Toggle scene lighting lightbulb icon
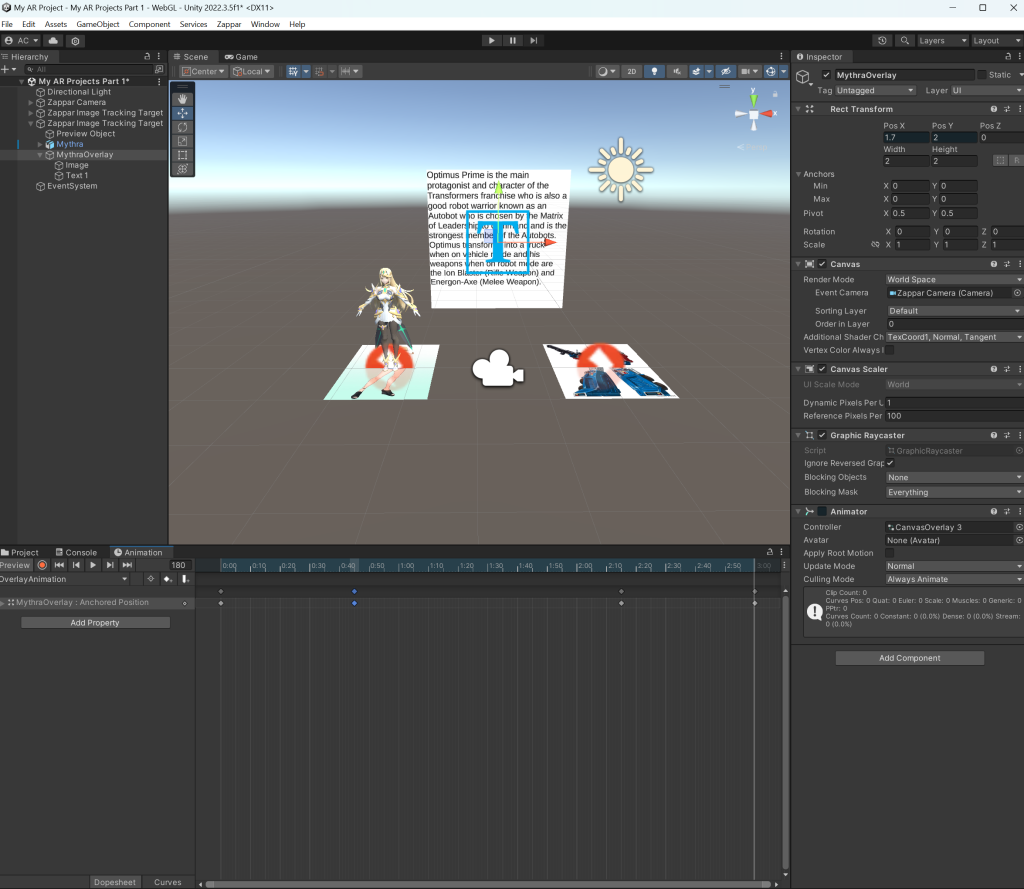This screenshot has width=1024, height=889. [655, 71]
